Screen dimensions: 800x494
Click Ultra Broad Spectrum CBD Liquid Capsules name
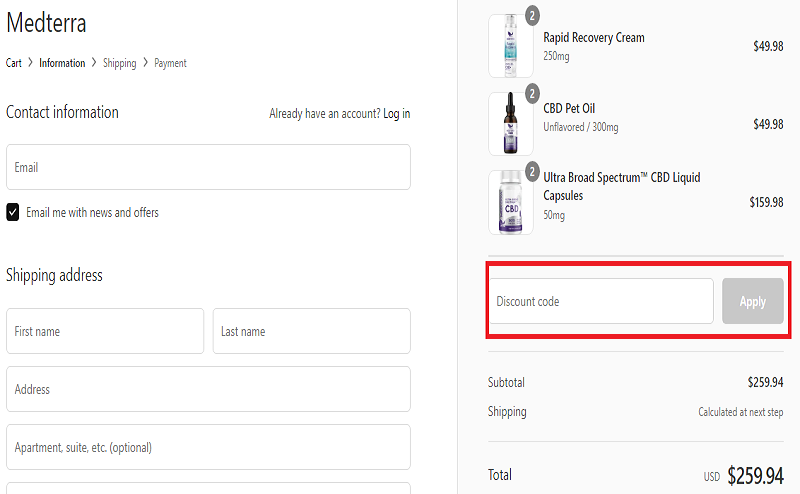[x=622, y=186]
